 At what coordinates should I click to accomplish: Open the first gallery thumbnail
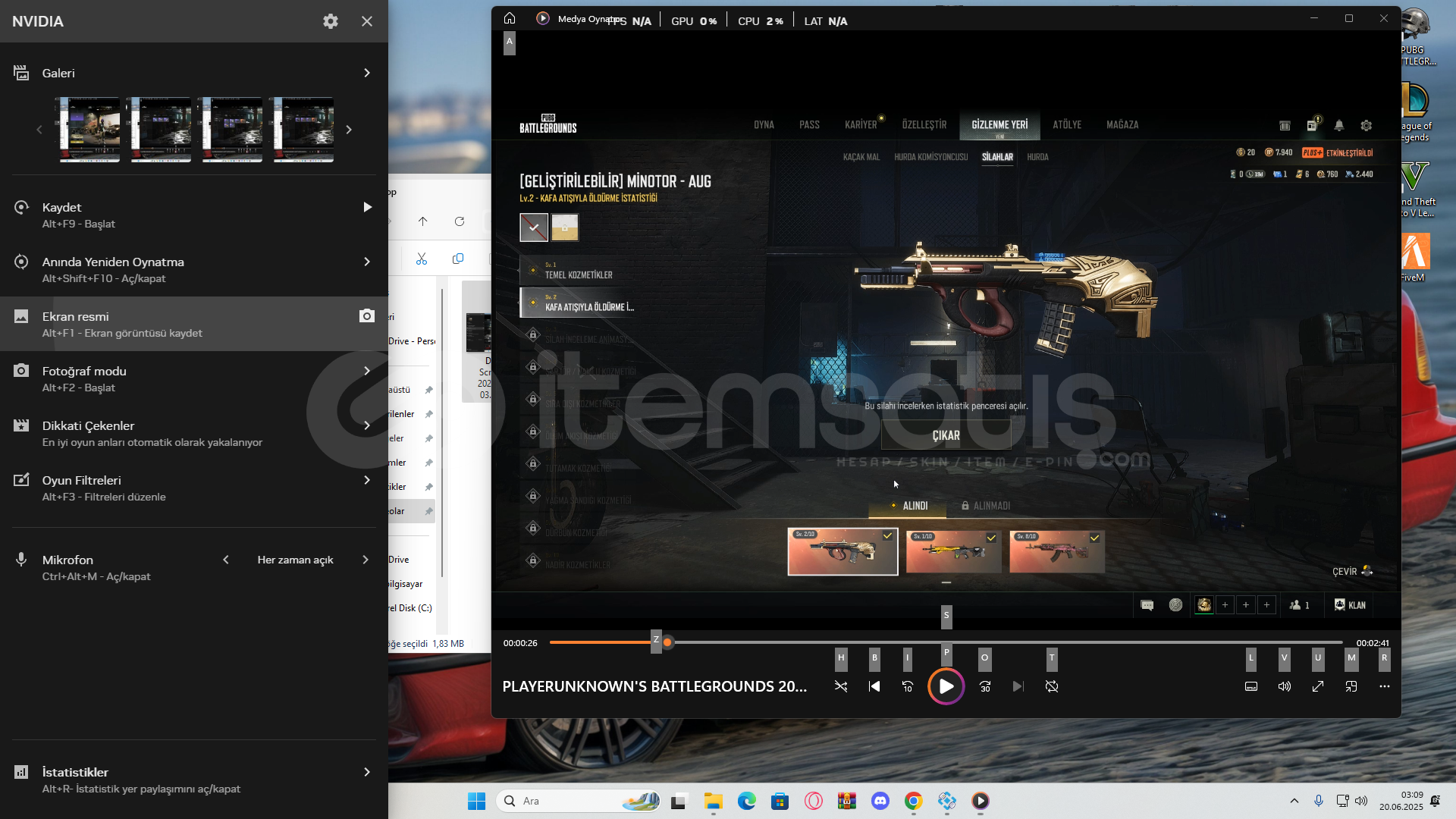(89, 130)
